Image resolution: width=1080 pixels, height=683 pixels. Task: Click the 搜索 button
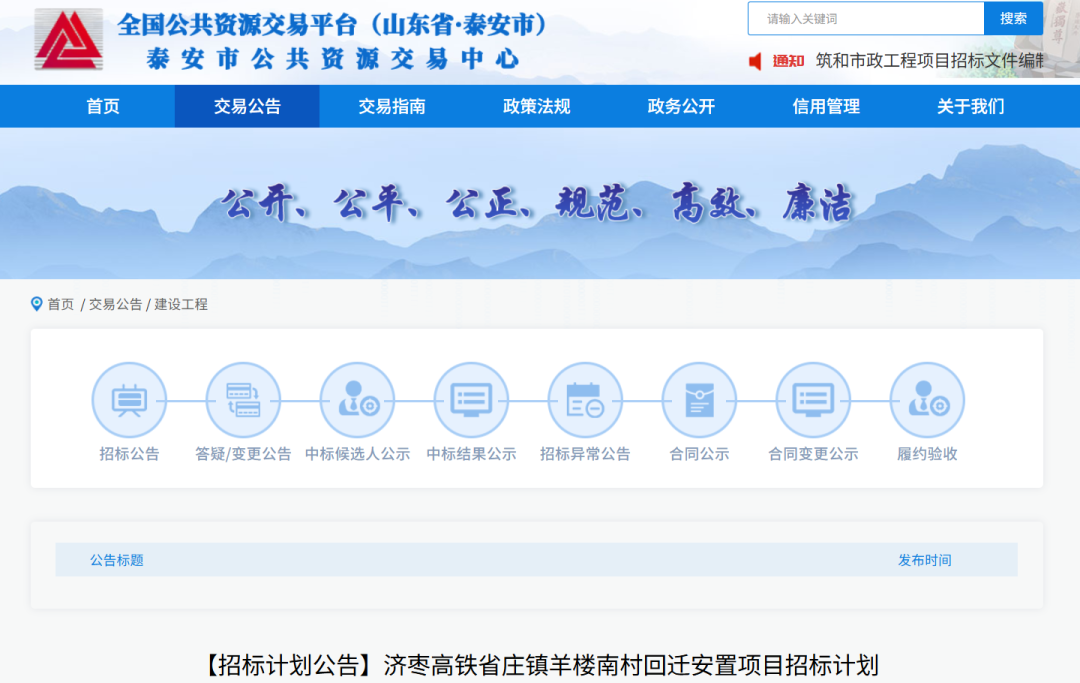coord(1013,19)
